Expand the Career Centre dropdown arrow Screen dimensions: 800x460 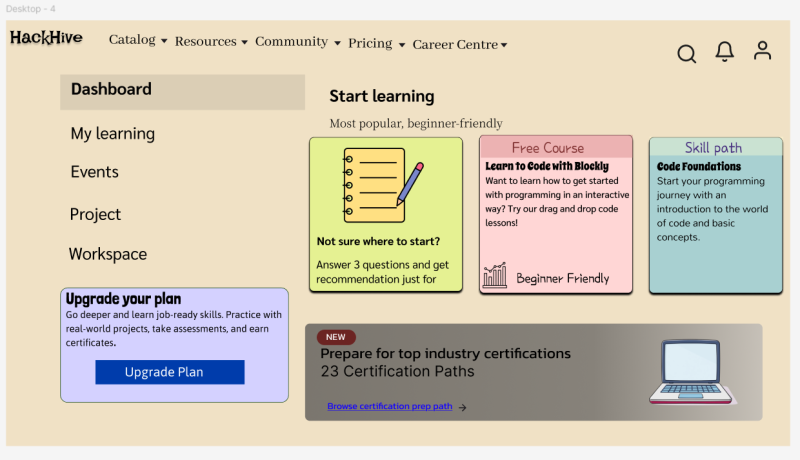(504, 45)
